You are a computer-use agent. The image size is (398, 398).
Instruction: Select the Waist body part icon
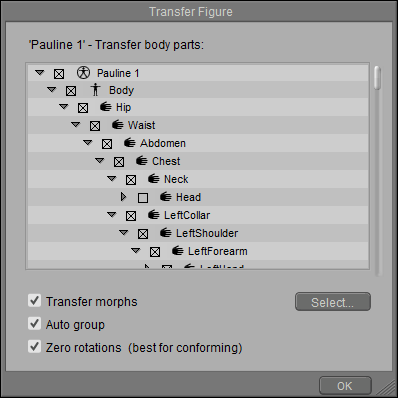(x=118, y=125)
